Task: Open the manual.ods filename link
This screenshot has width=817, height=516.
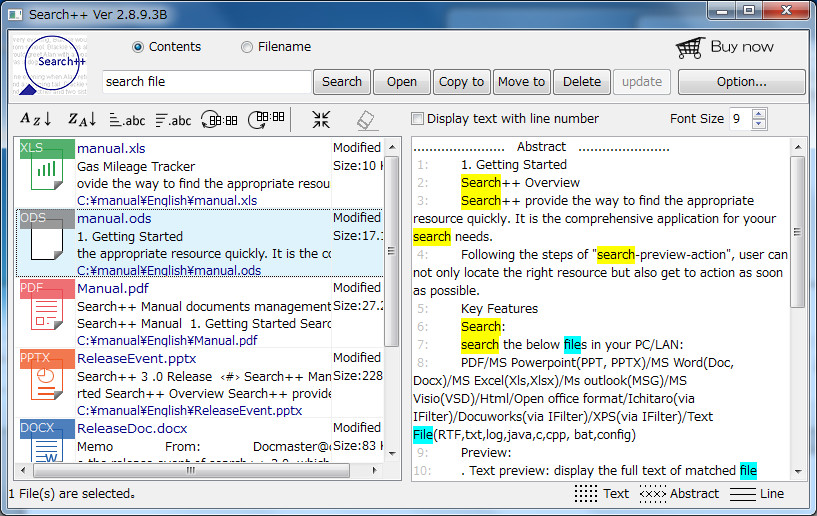Action: [x=114, y=218]
